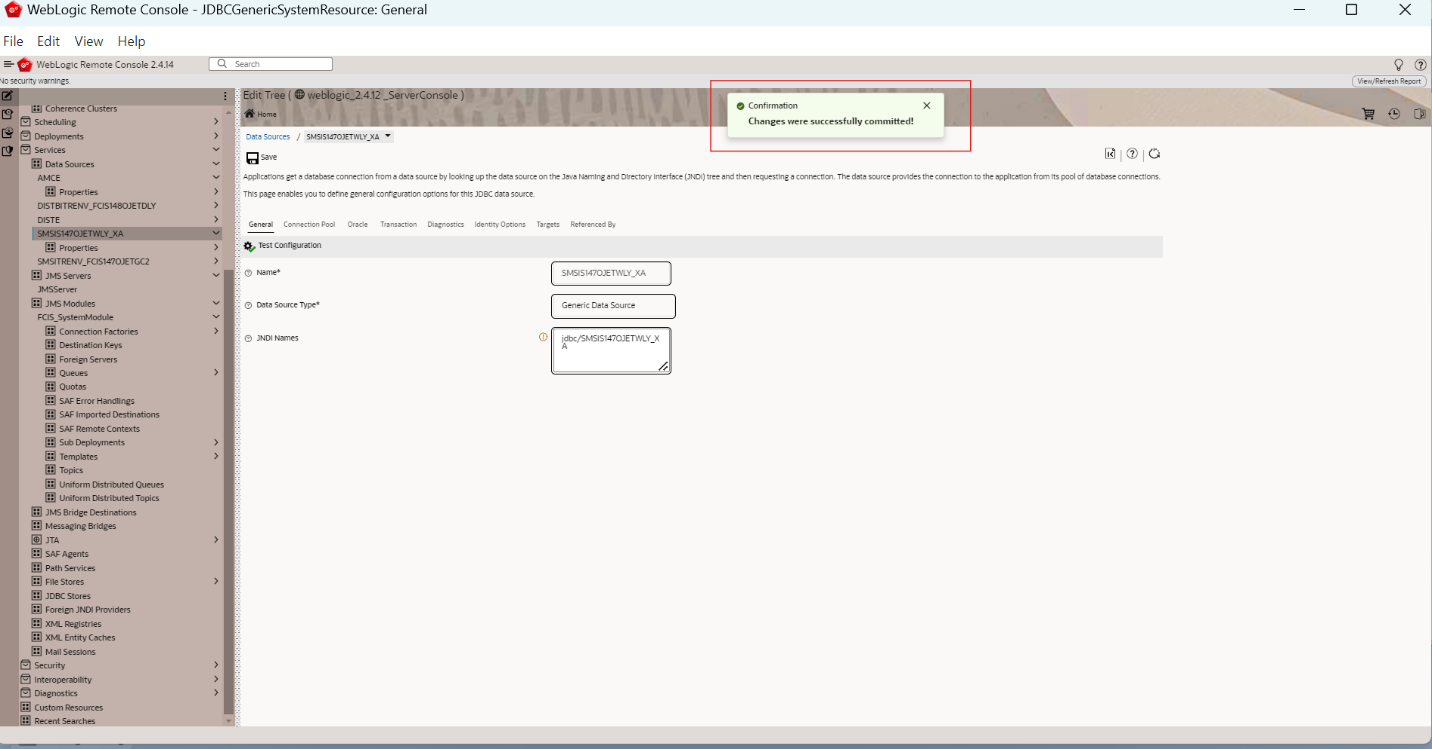Select Recent Searches tree item
This screenshot has width=1432, height=749.
(65, 721)
